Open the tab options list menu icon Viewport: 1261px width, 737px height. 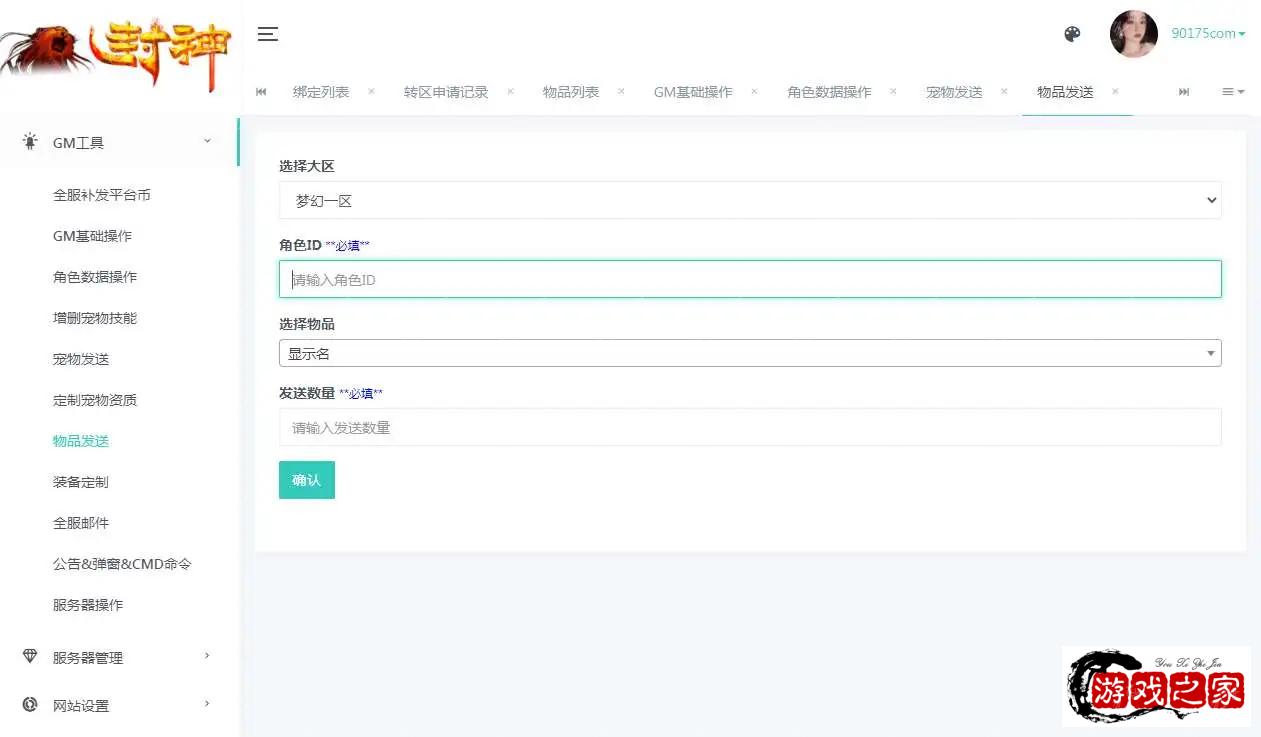(1232, 92)
